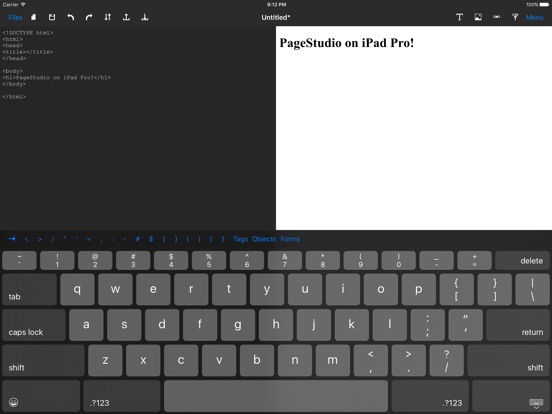The image size is (552, 414).
Task: Toggle the caps lock key
Action: tap(34, 325)
